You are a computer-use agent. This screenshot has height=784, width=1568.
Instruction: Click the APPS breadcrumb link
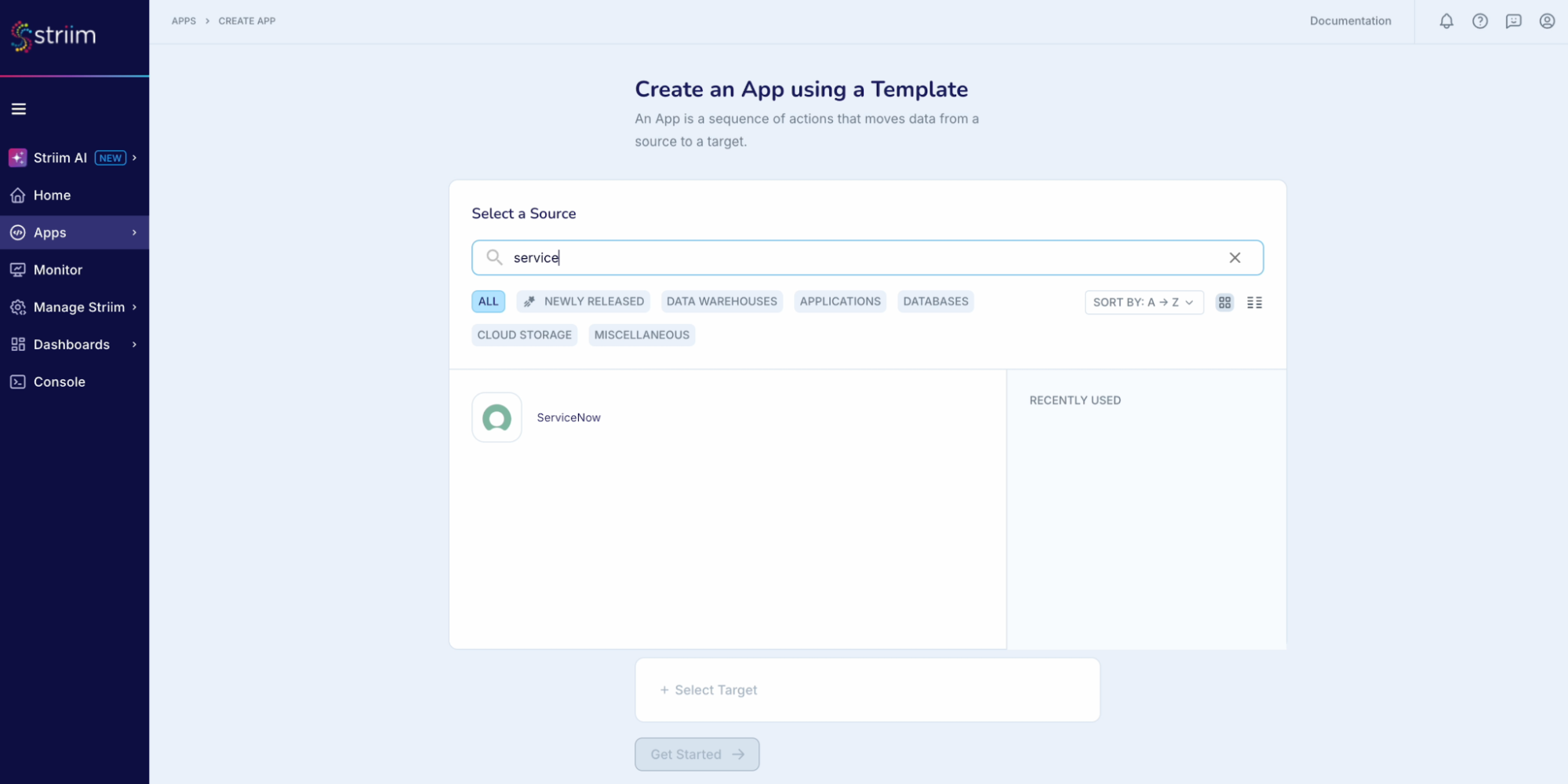(184, 21)
